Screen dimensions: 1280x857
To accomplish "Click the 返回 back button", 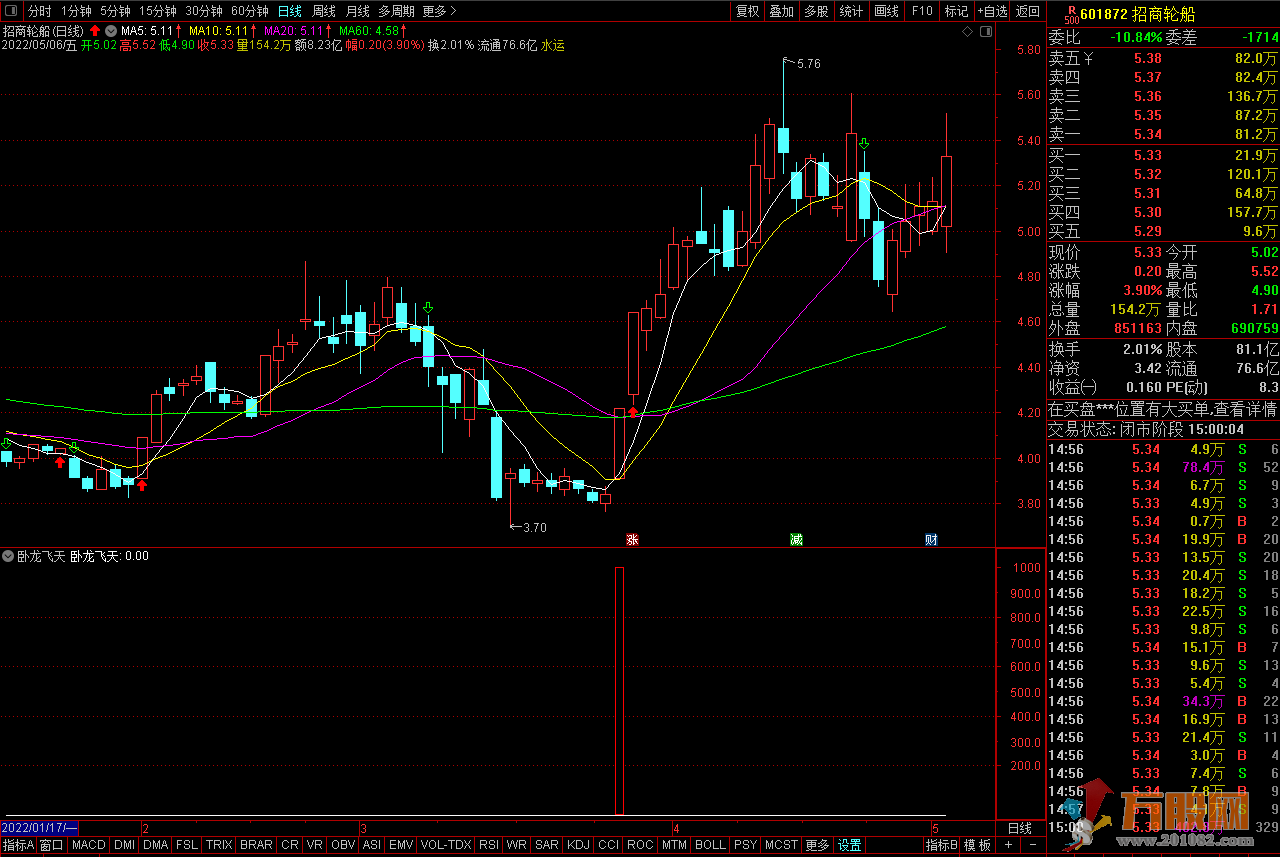I will coord(1028,11).
